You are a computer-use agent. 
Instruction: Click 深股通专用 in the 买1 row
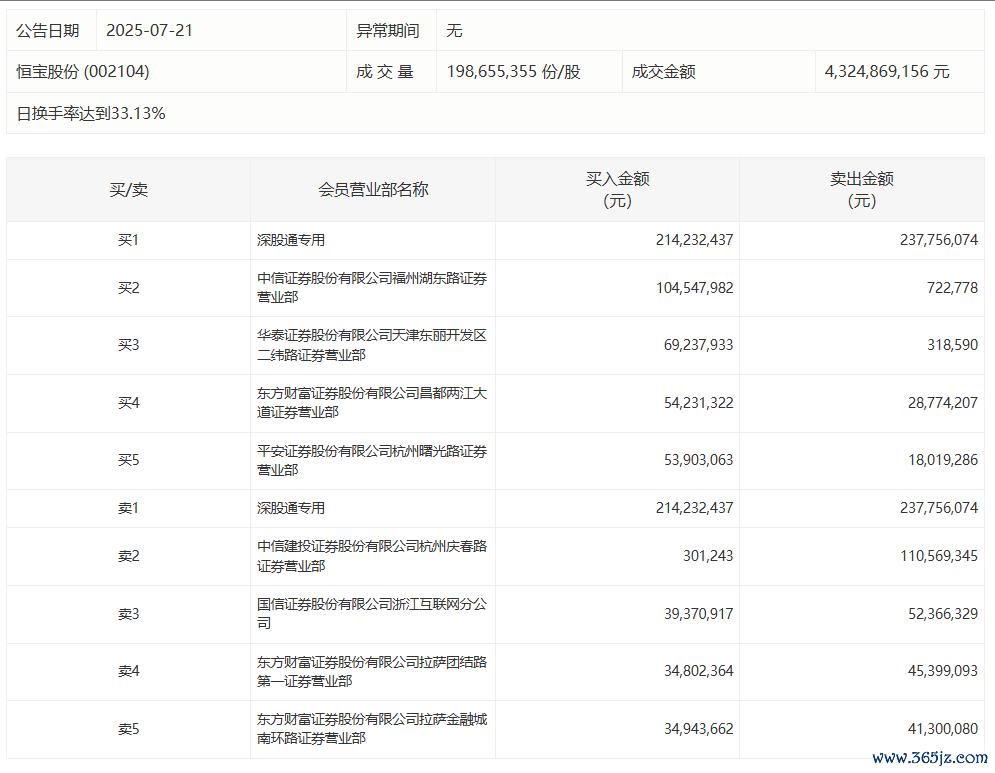[291, 240]
